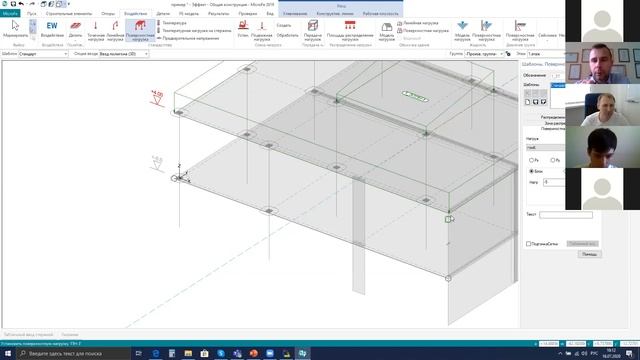This screenshot has width=640, height=360.
Task: Expand the quick access toolbar arrow
Action: [x=69, y=4]
